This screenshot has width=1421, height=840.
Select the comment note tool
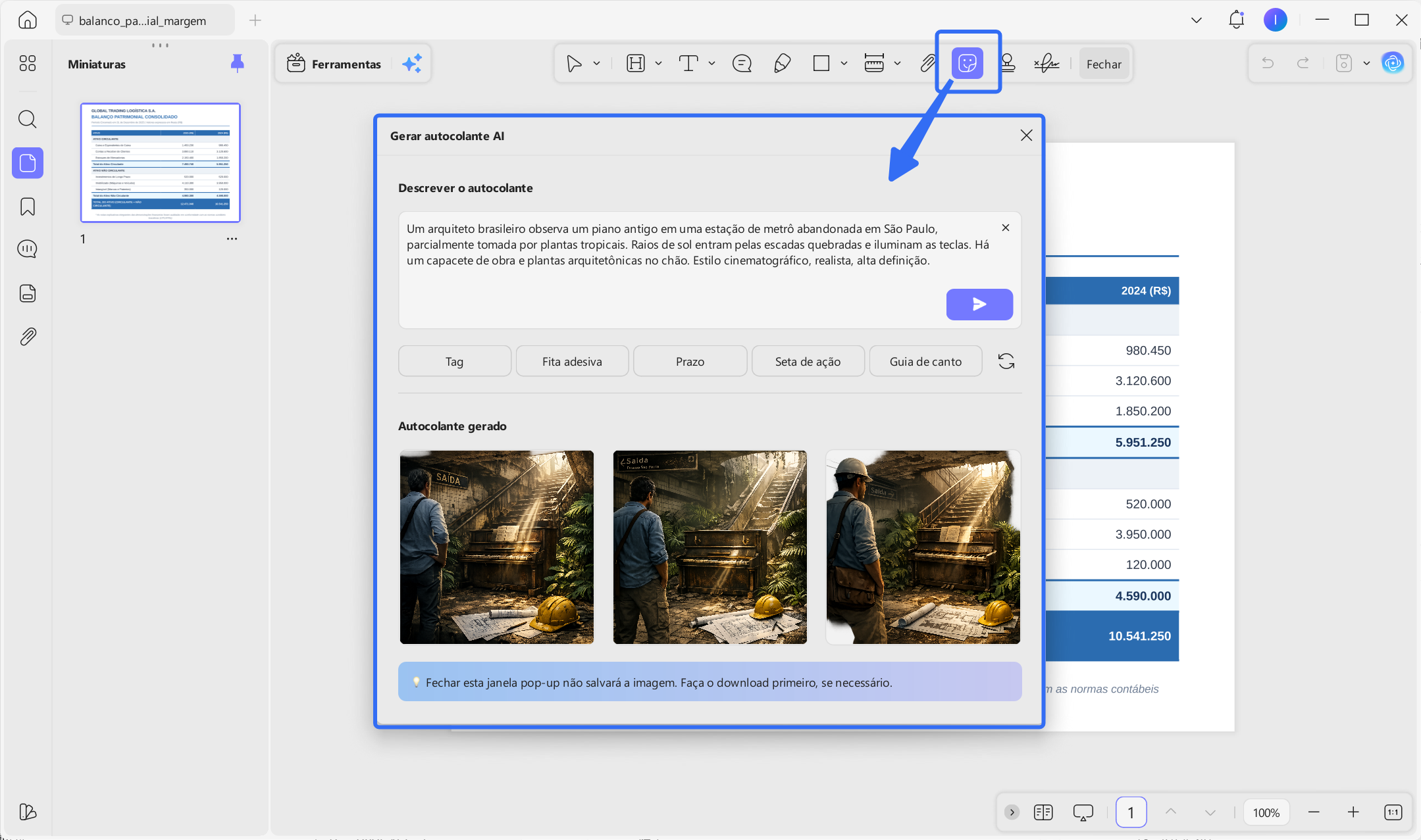coord(742,63)
